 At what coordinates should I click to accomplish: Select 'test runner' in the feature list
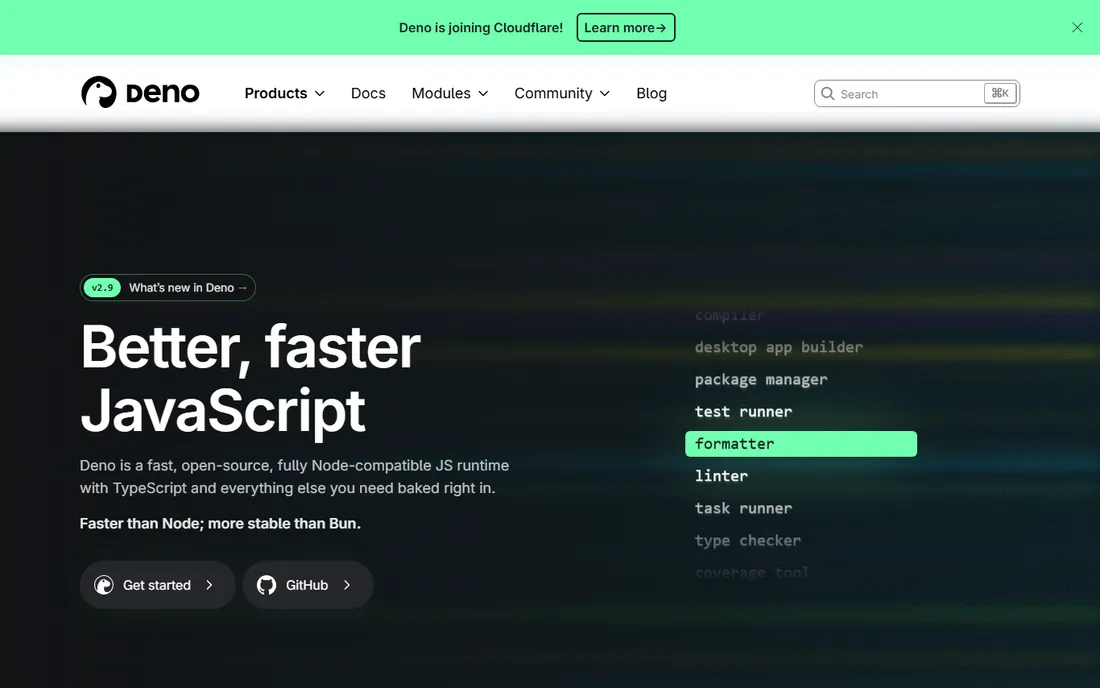pyautogui.click(x=743, y=412)
